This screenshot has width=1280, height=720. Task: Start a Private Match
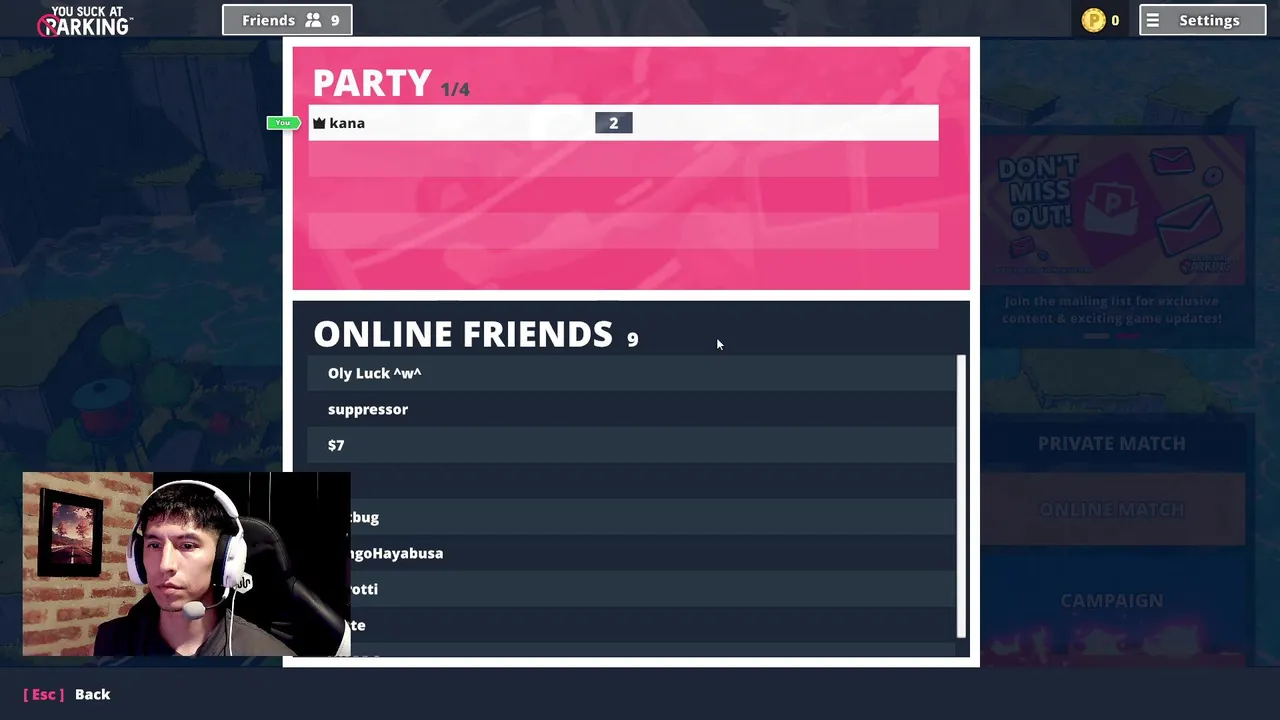(x=1111, y=443)
